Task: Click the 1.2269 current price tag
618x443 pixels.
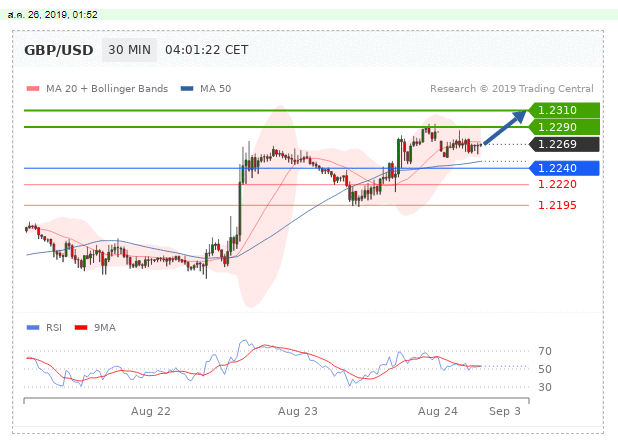Action: [x=564, y=144]
